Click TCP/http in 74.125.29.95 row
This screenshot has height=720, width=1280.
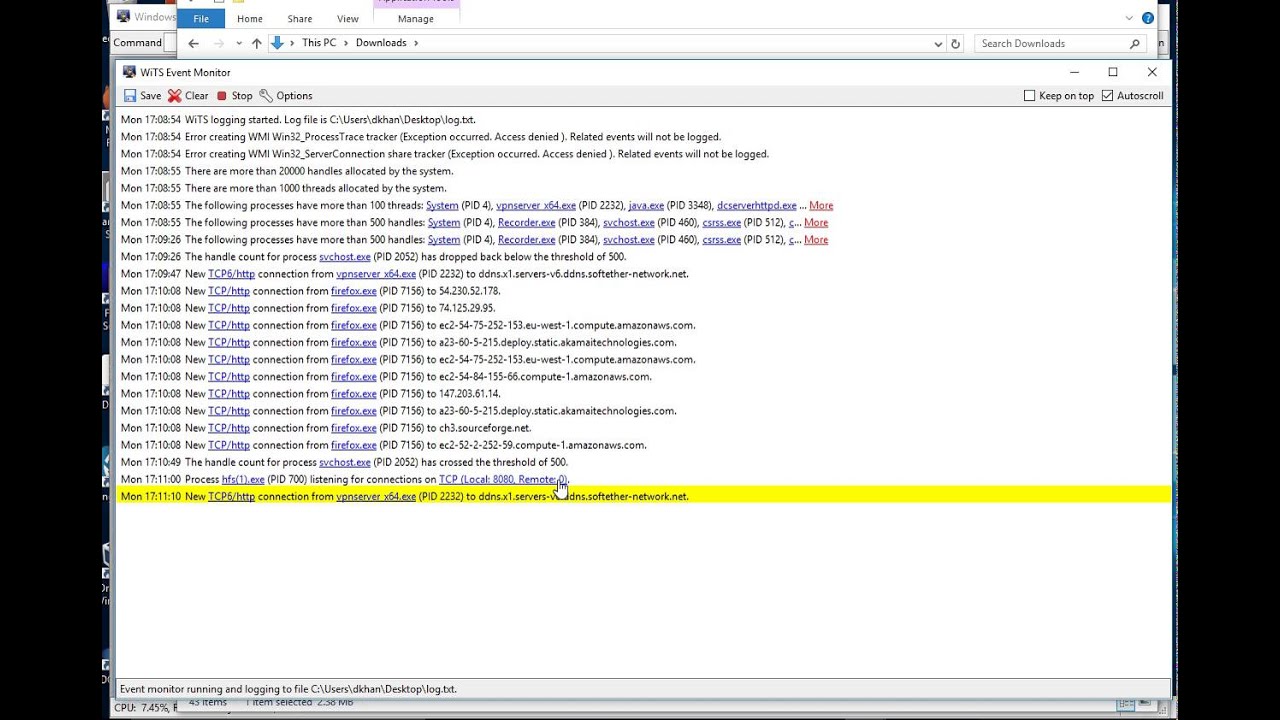[228, 308]
